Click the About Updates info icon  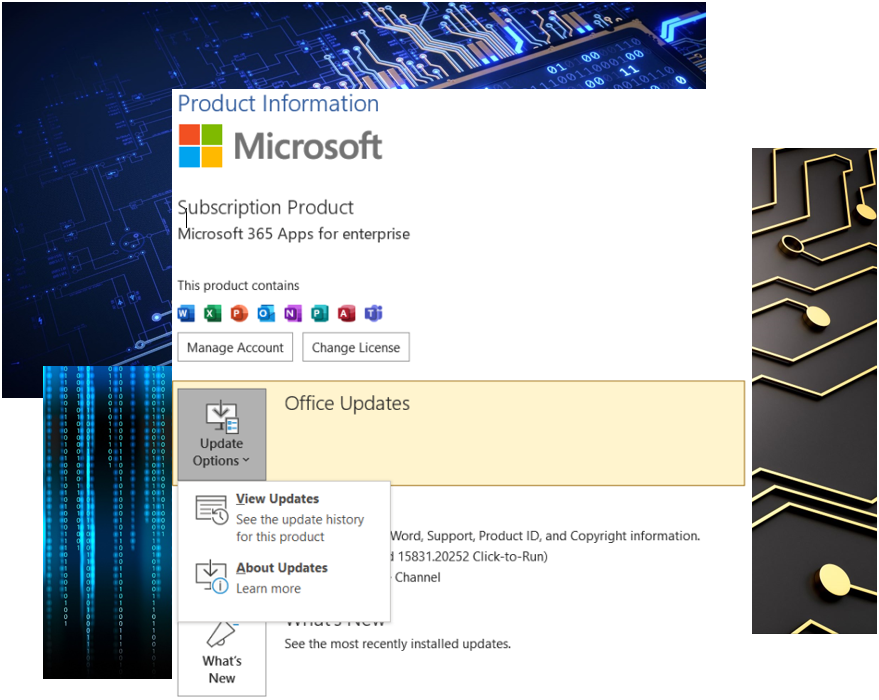(x=212, y=577)
